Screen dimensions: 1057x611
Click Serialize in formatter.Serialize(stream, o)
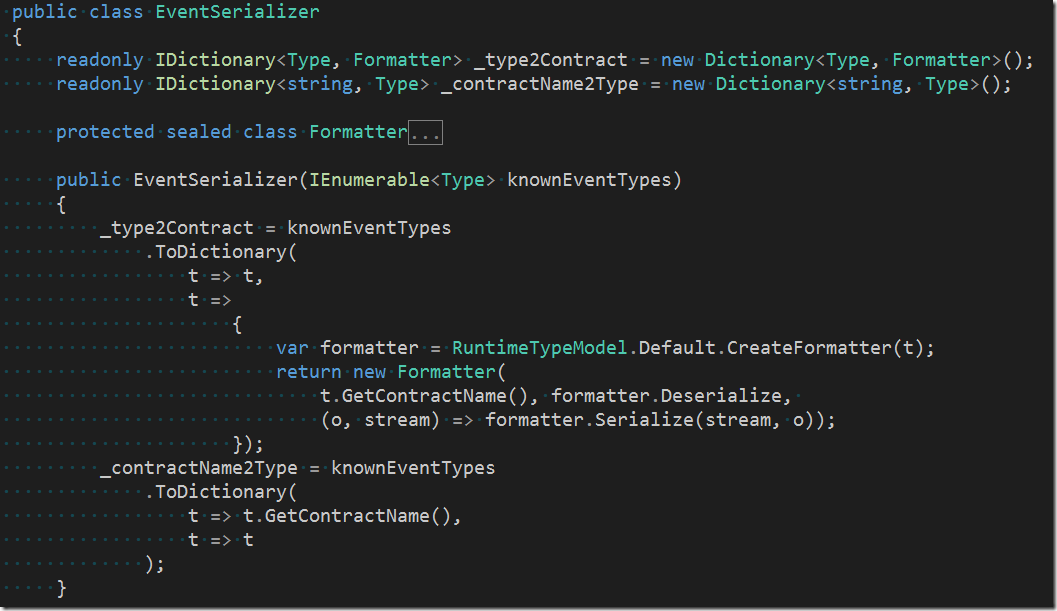[x=644, y=420]
